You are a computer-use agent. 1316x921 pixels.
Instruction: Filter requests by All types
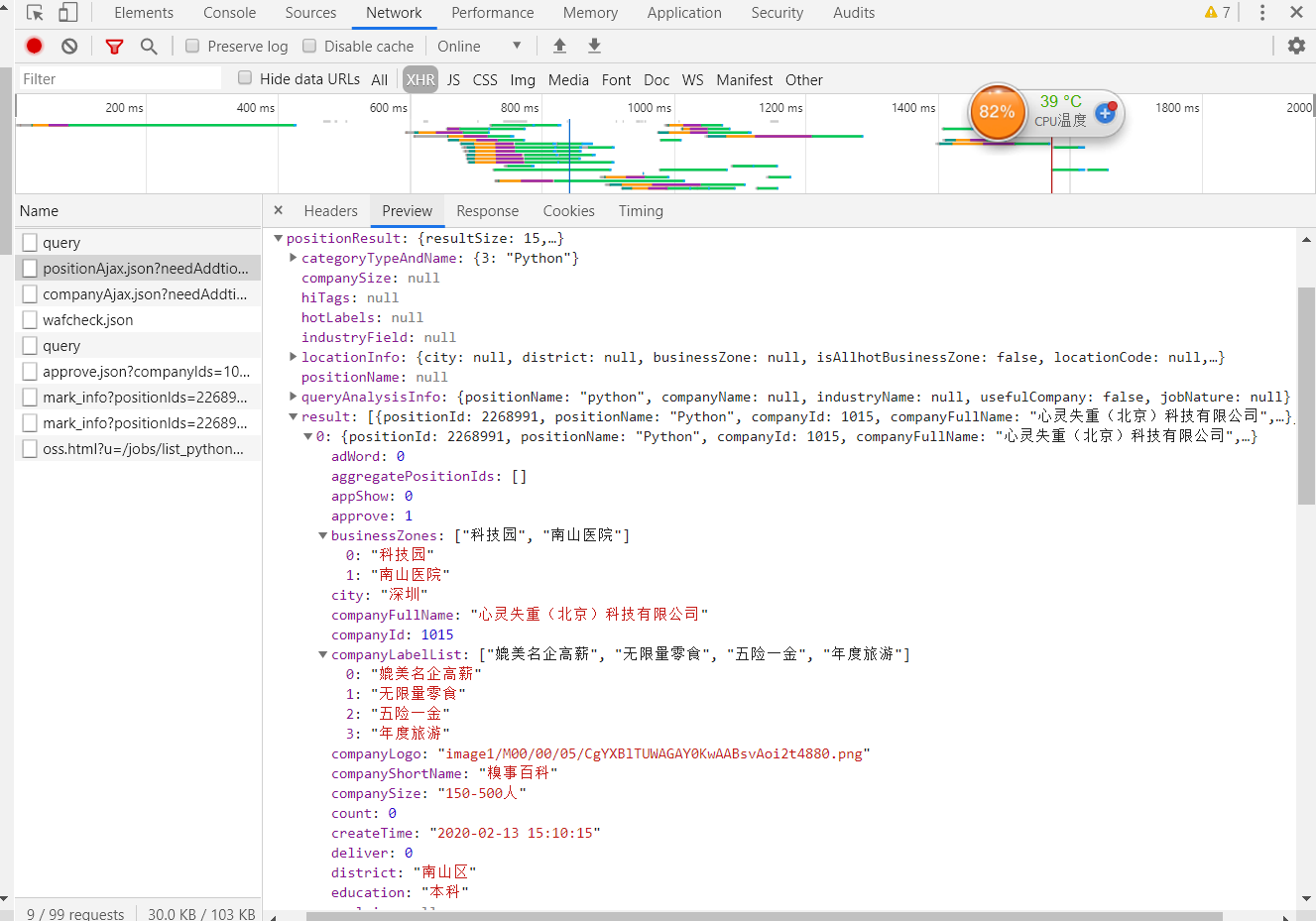click(380, 80)
